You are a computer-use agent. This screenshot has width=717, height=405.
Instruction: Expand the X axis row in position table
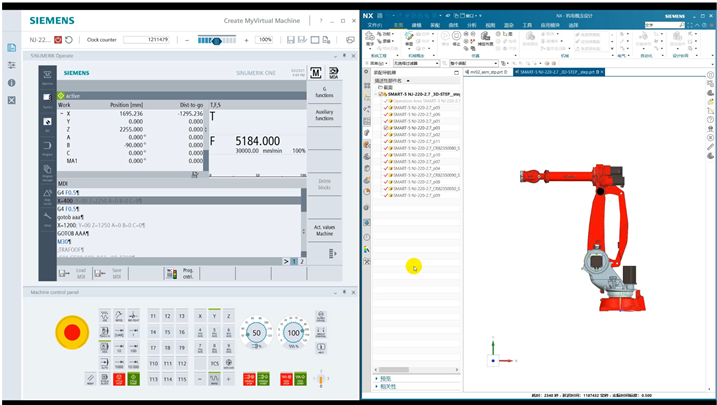(x=62, y=113)
